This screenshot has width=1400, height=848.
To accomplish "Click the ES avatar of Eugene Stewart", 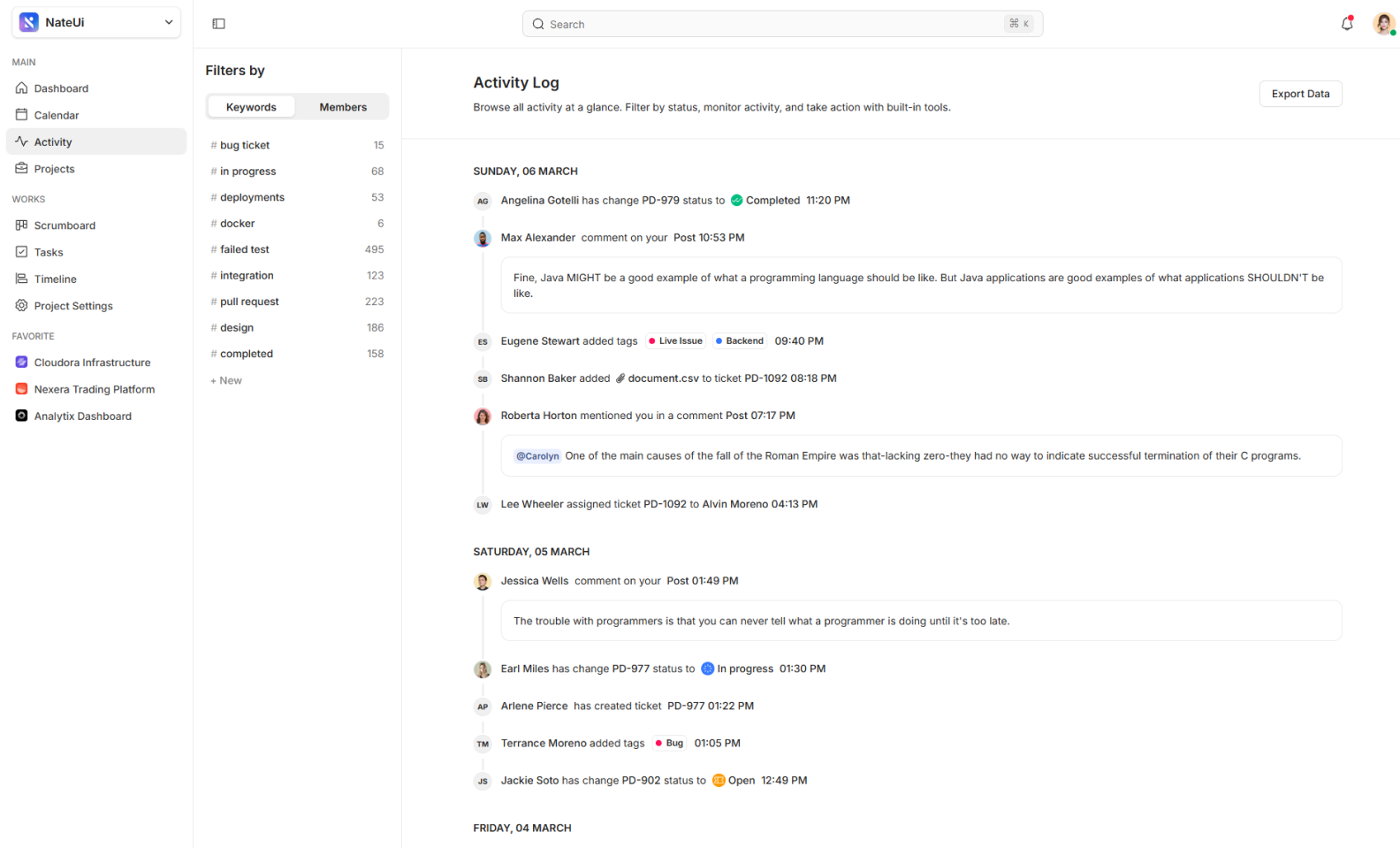I will (483, 341).
